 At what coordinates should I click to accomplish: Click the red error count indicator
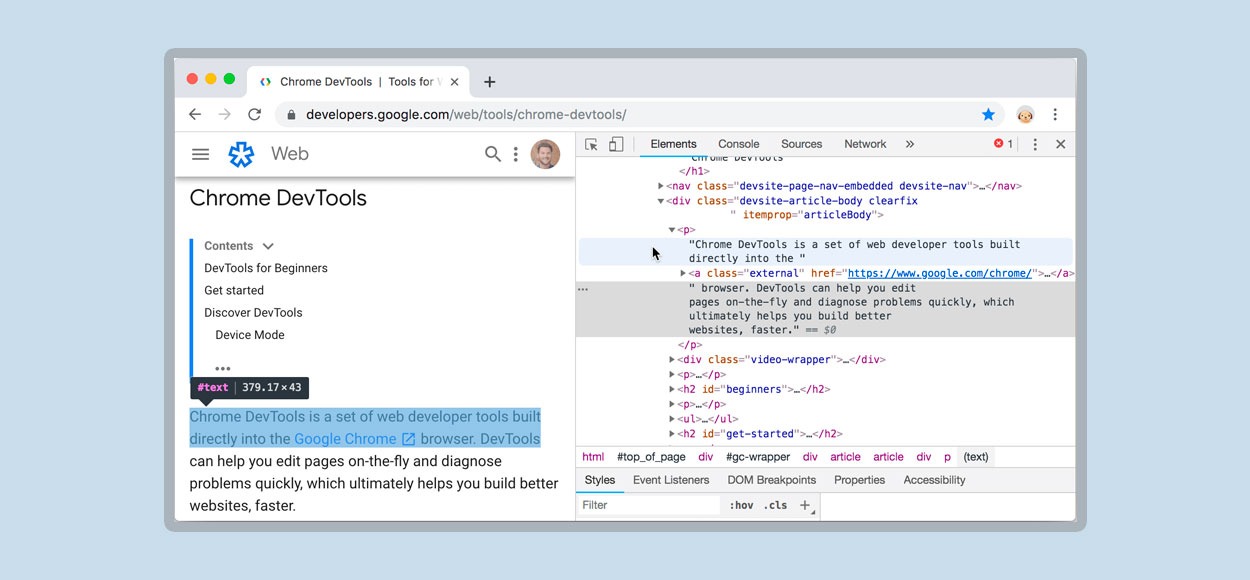(1003, 144)
